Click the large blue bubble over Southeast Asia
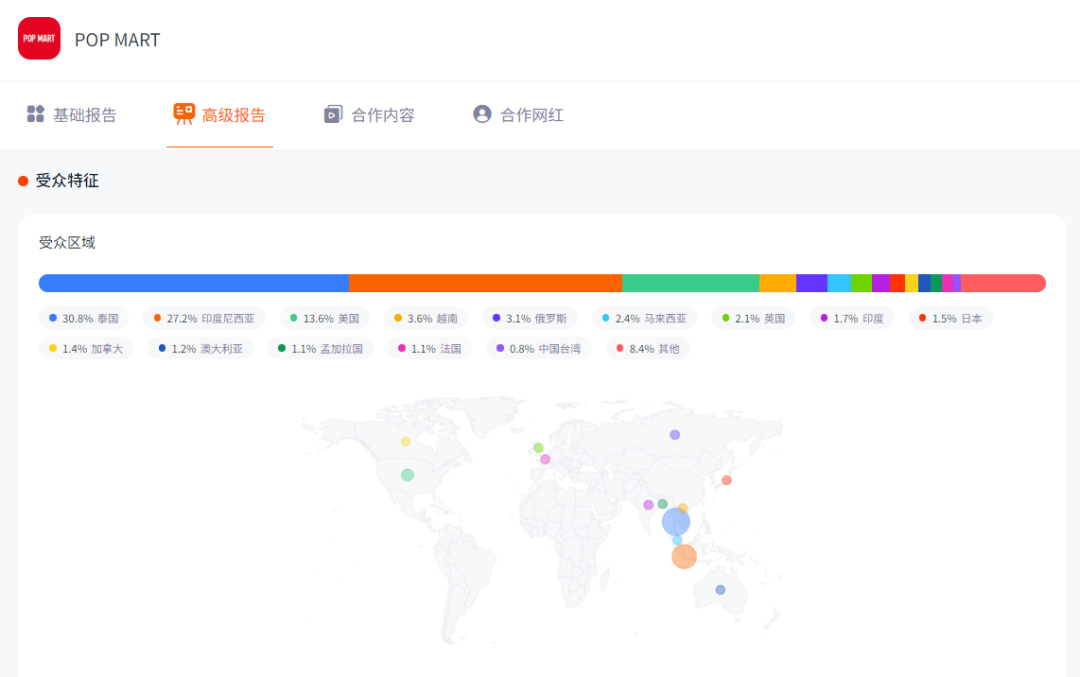The height and width of the screenshot is (677, 1080). [676, 521]
